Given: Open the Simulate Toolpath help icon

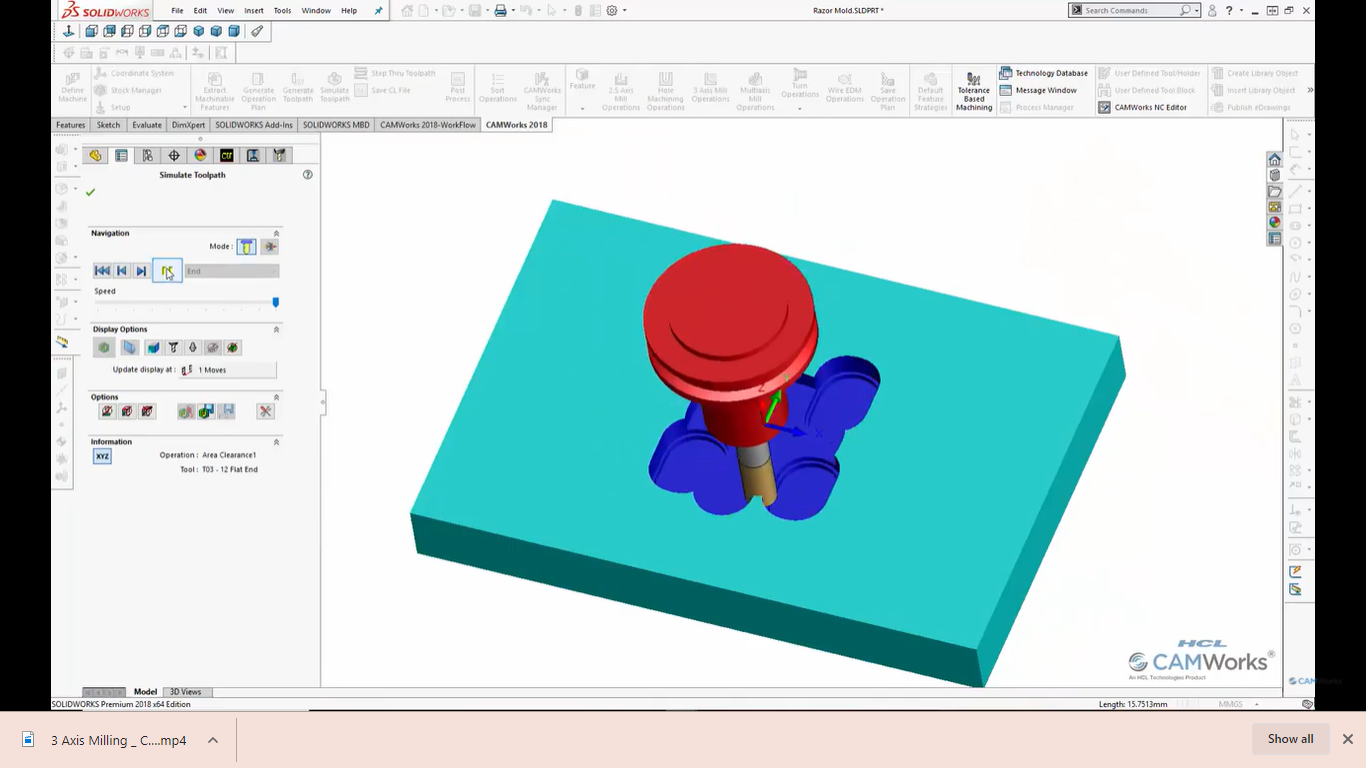Looking at the screenshot, I should pyautogui.click(x=307, y=175).
